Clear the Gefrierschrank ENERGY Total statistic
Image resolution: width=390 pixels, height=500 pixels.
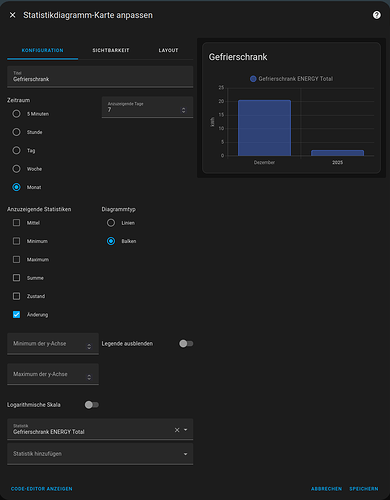[x=177, y=430]
